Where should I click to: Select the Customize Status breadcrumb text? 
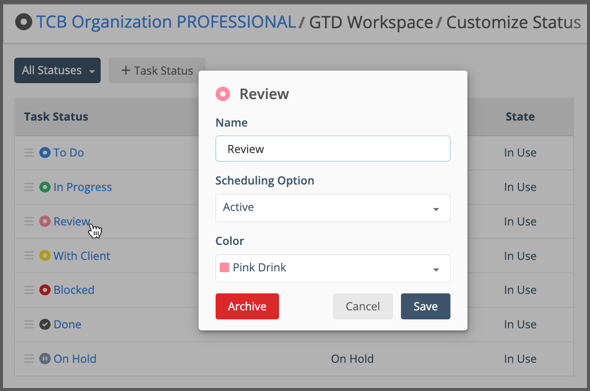click(513, 23)
